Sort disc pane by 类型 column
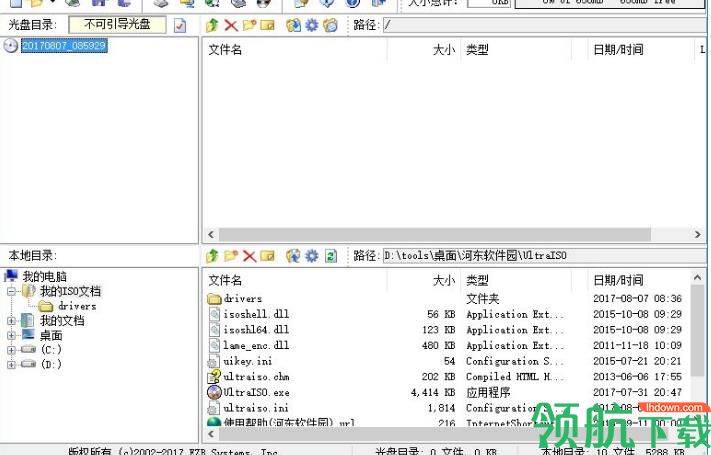 tap(516, 49)
